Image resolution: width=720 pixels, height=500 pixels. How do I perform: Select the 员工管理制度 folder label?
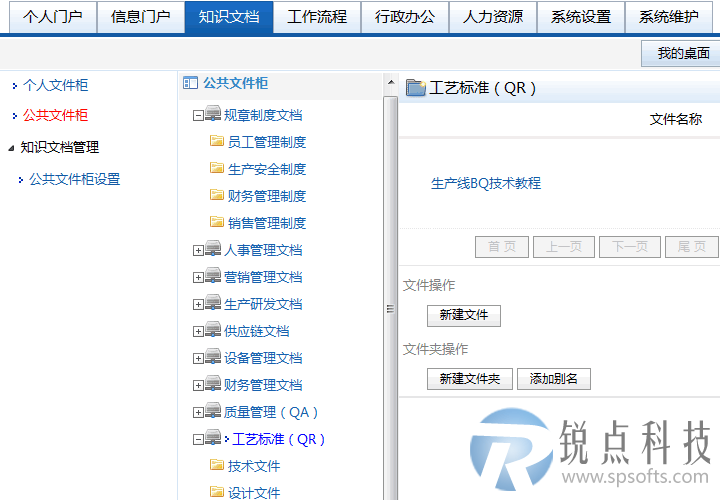[267, 142]
